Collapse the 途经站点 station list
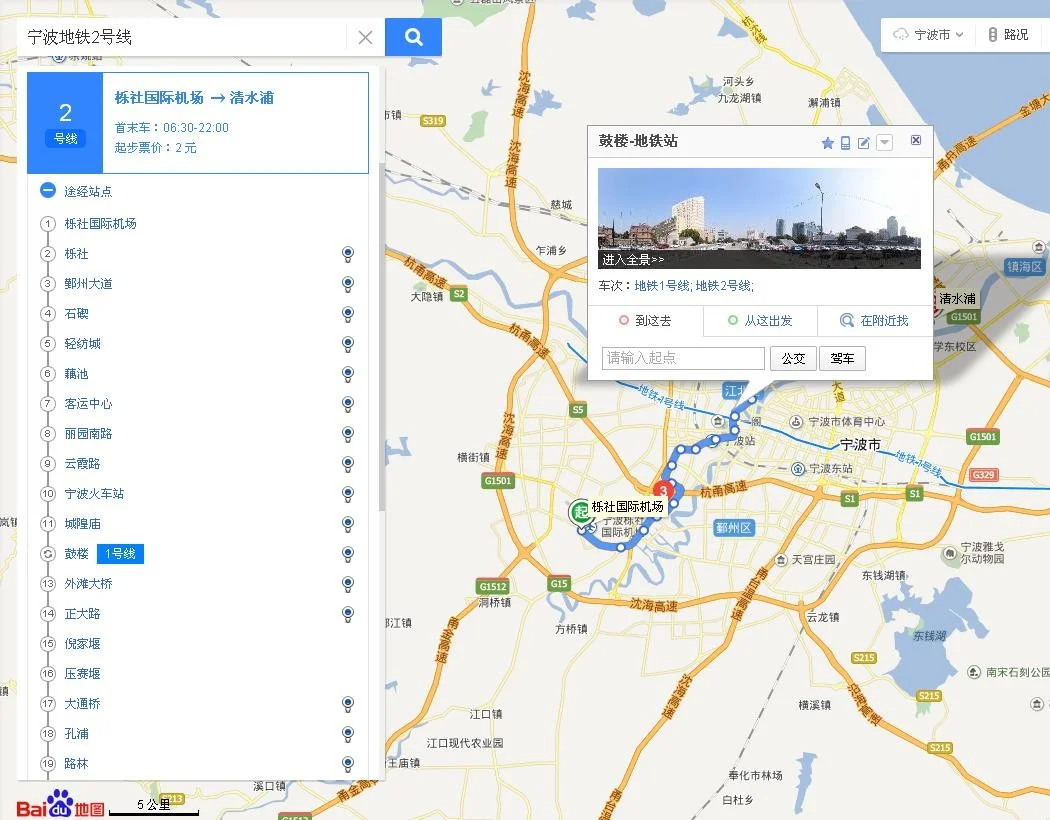1050x820 pixels. click(48, 191)
